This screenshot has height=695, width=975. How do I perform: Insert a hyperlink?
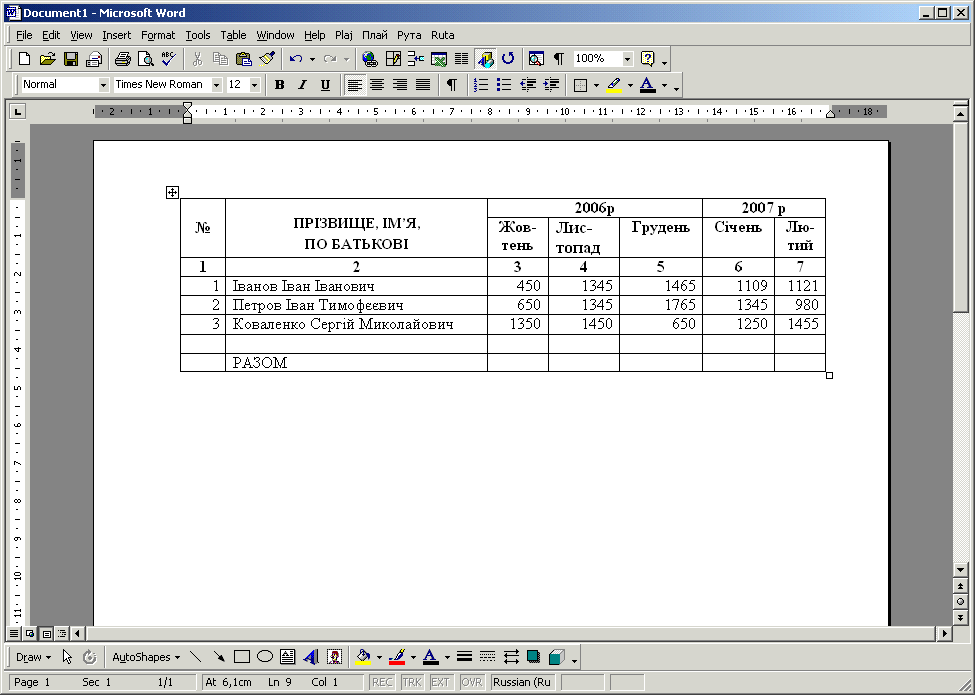[369, 59]
